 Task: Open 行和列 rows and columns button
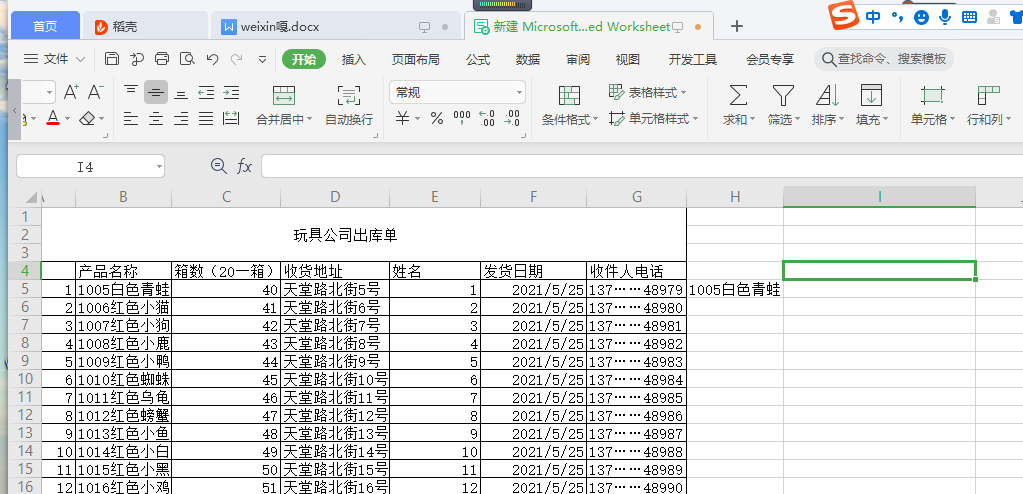click(988, 106)
